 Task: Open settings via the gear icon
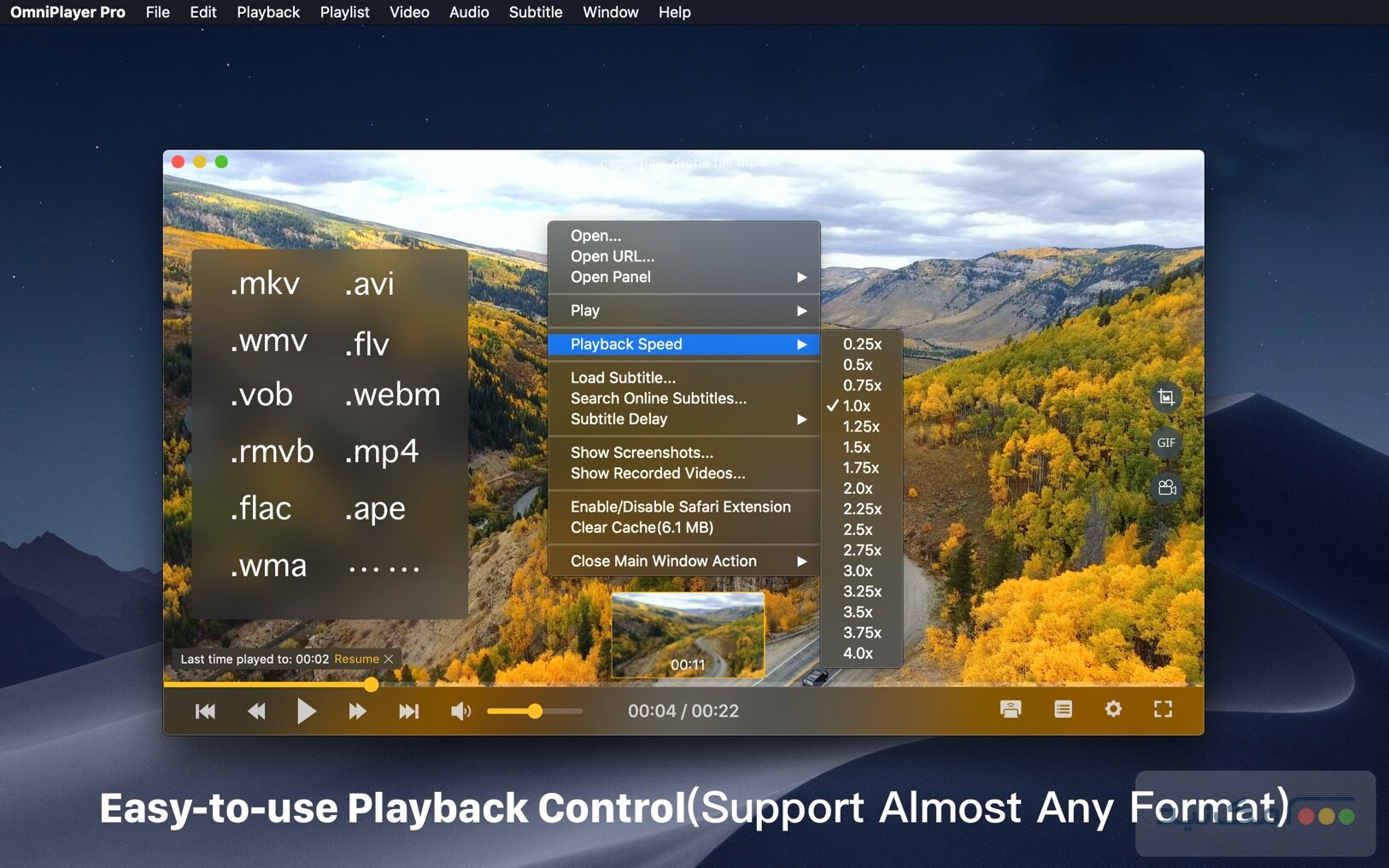point(1114,709)
